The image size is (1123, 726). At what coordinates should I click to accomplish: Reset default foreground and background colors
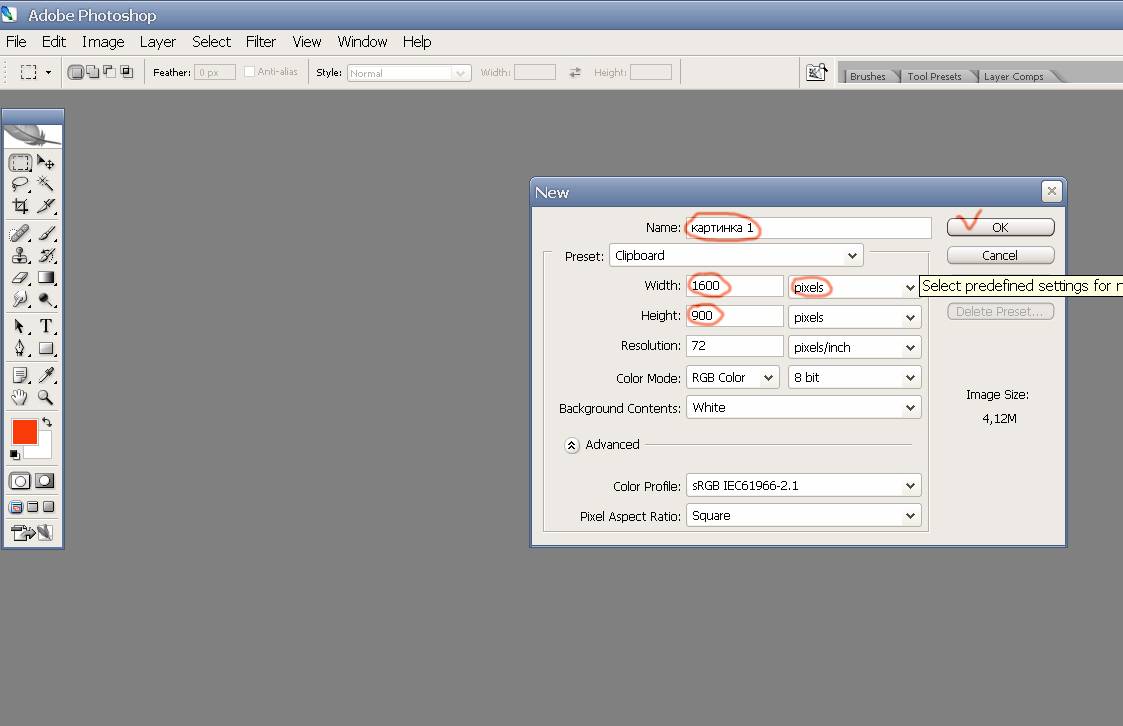14,455
